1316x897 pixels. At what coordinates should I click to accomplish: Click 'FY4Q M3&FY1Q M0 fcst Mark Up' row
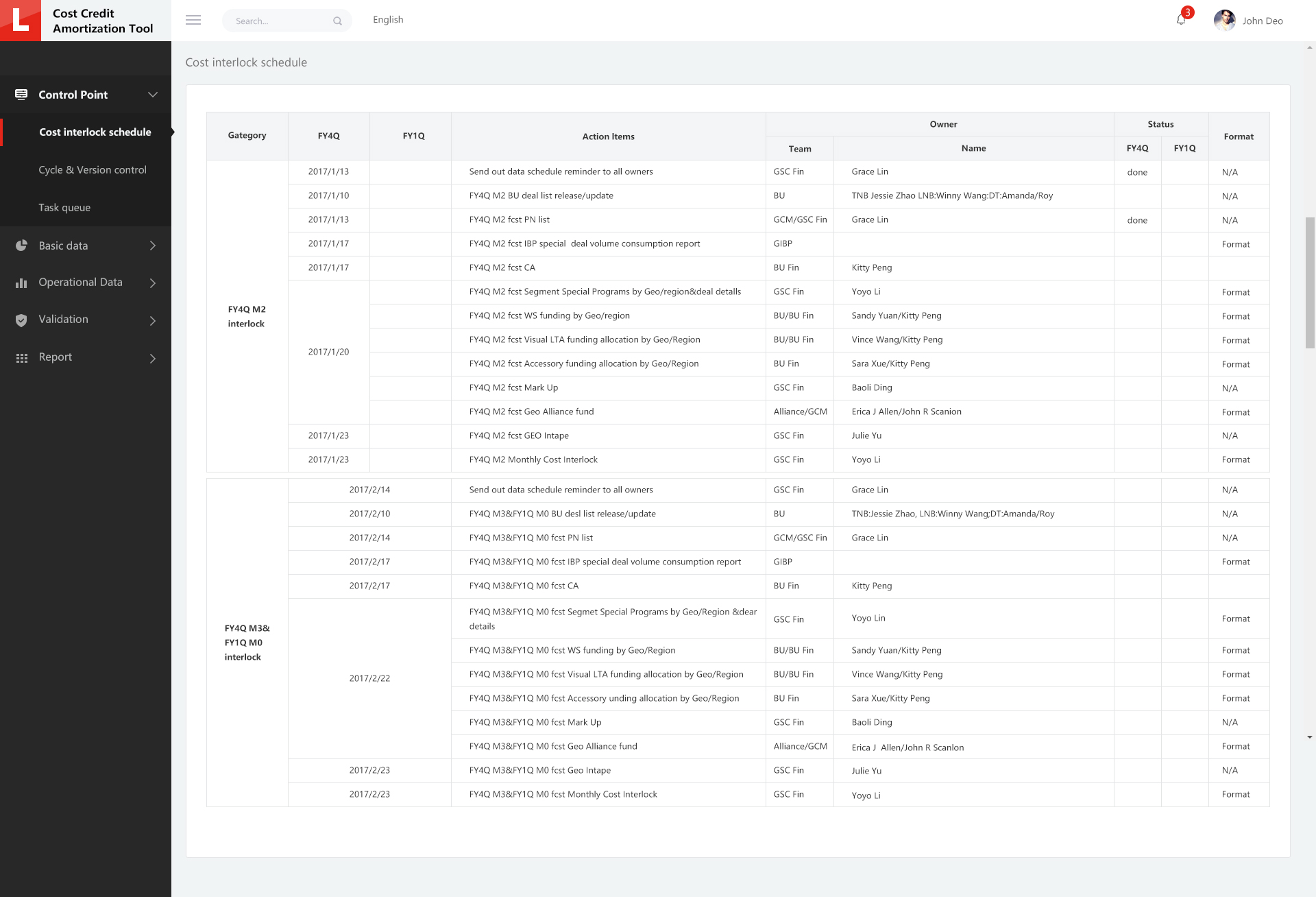535,722
